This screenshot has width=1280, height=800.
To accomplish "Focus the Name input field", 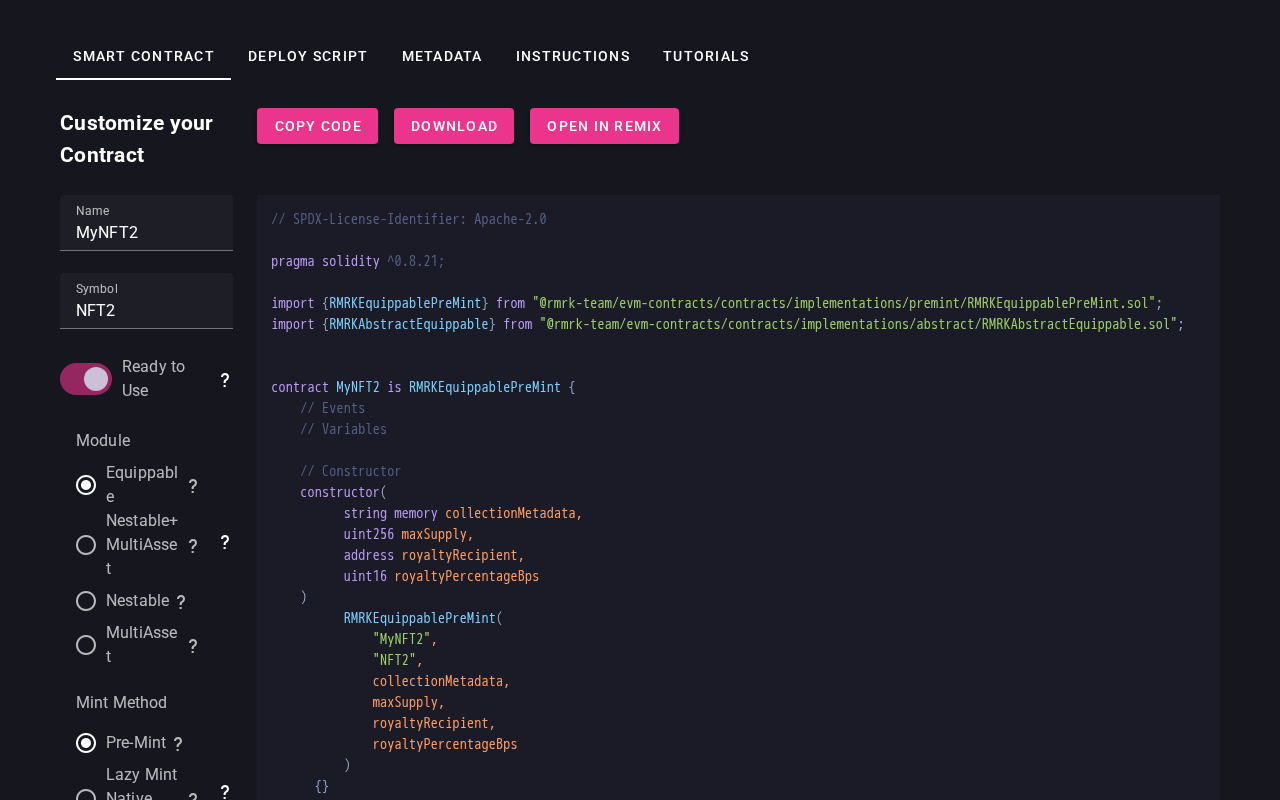I will pos(146,223).
